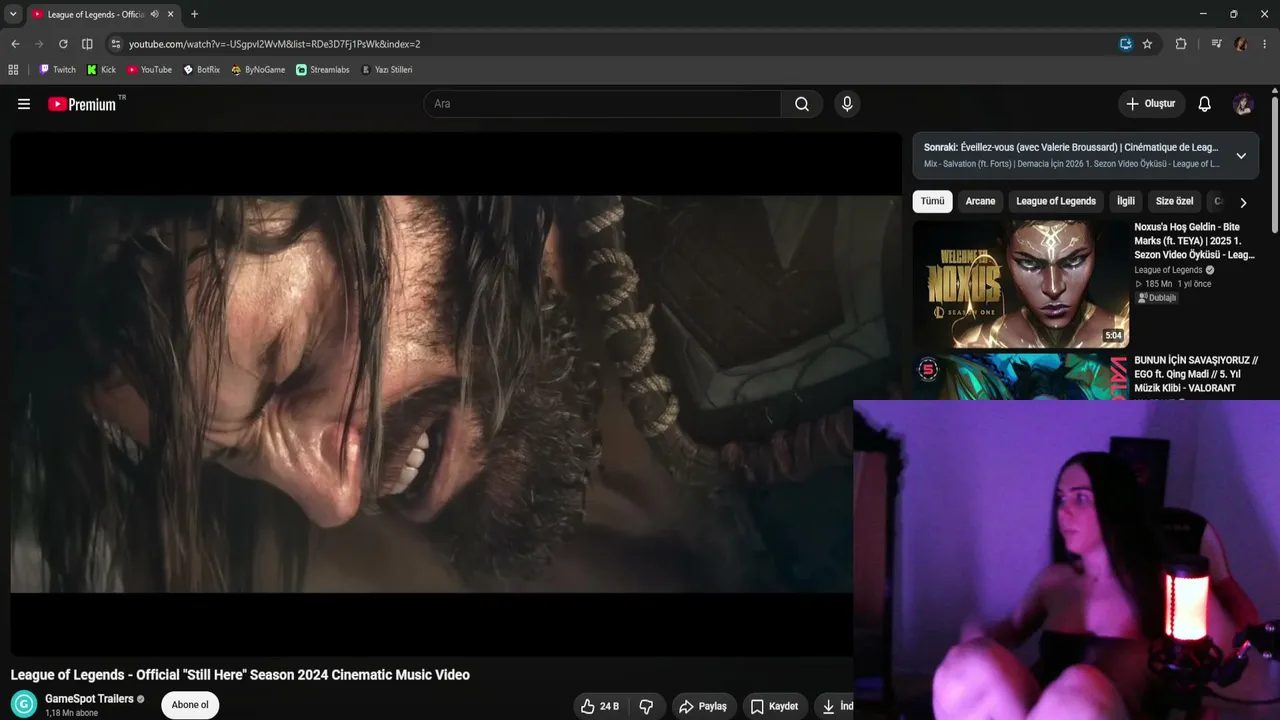Click the search magnifier button
The width and height of the screenshot is (1280, 720).
(802, 104)
